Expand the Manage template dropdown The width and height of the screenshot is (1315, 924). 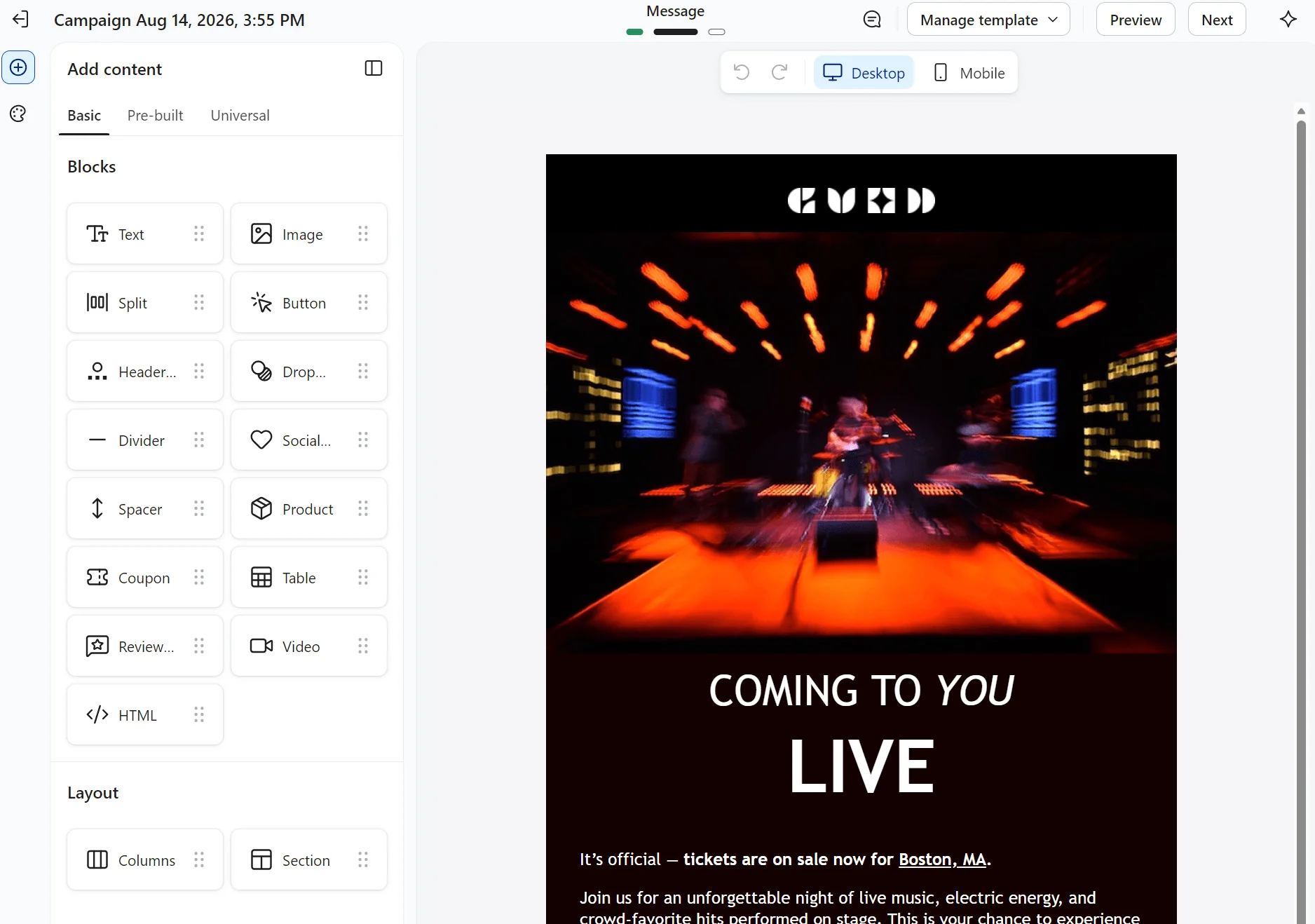click(x=988, y=20)
